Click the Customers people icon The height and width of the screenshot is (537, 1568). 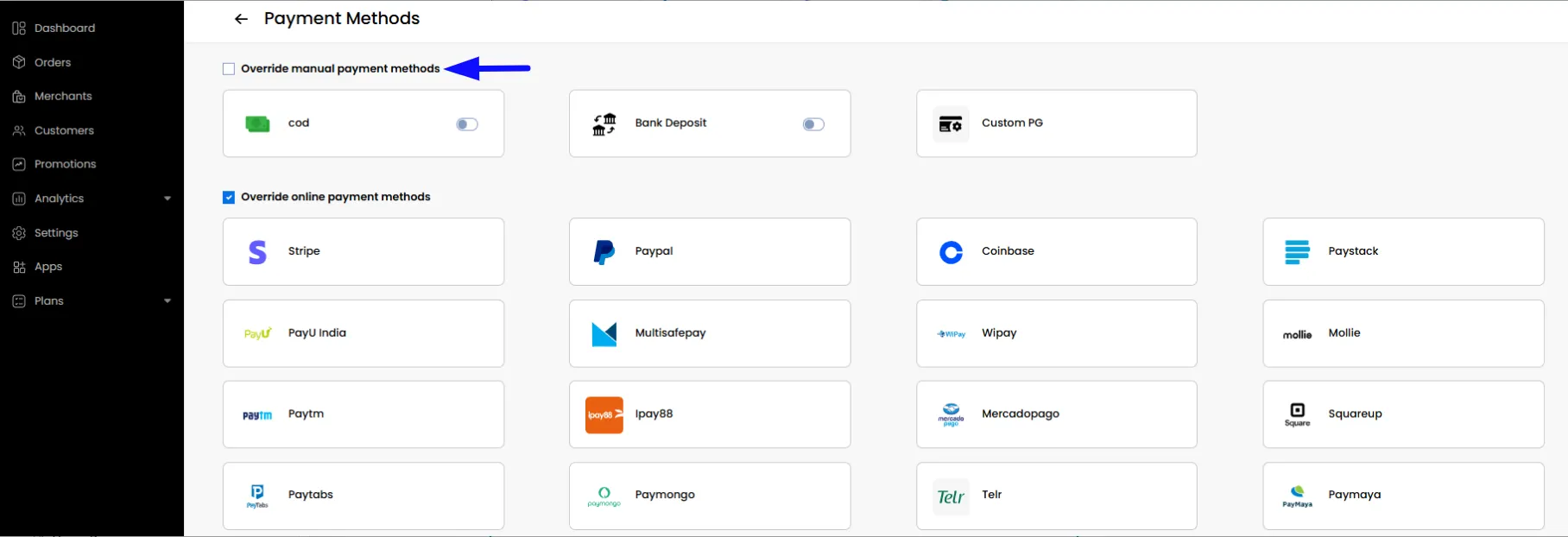coord(19,130)
